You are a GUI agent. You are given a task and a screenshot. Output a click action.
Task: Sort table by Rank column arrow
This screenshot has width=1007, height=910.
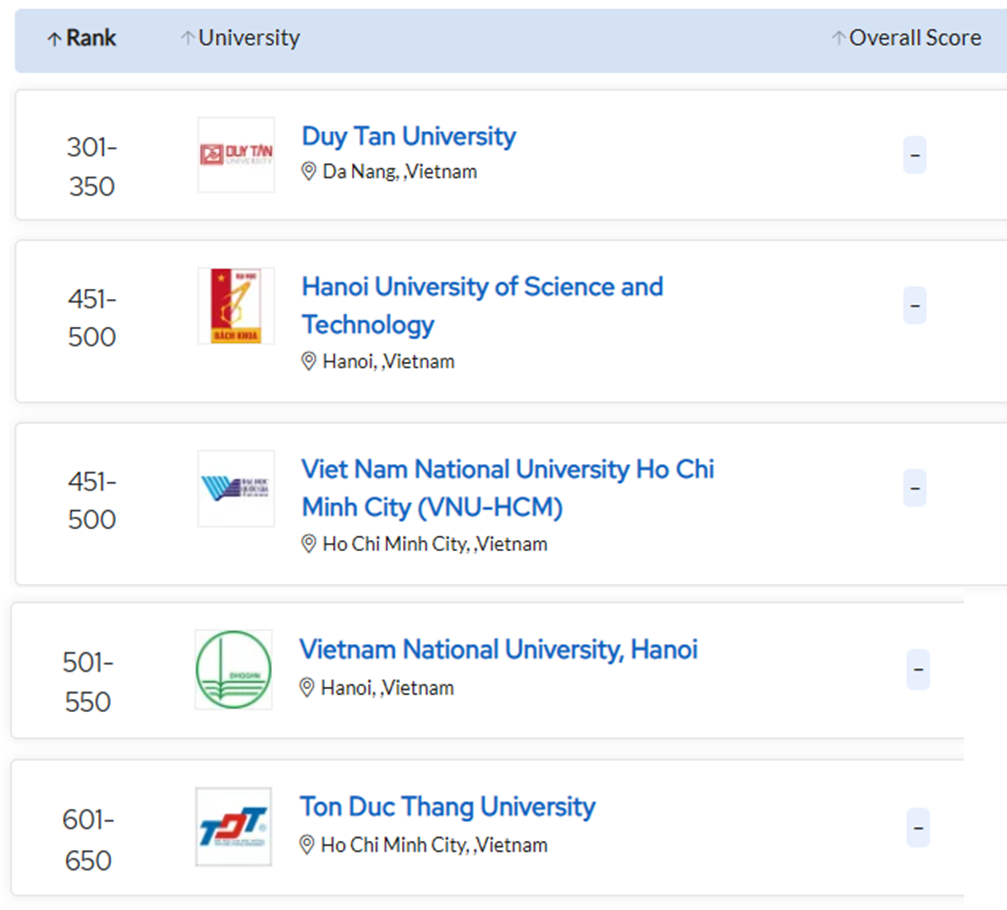point(55,39)
